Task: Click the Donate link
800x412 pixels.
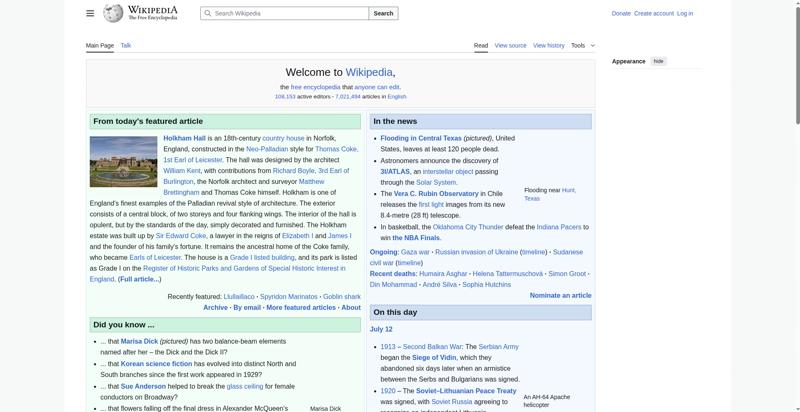Action: pos(621,13)
